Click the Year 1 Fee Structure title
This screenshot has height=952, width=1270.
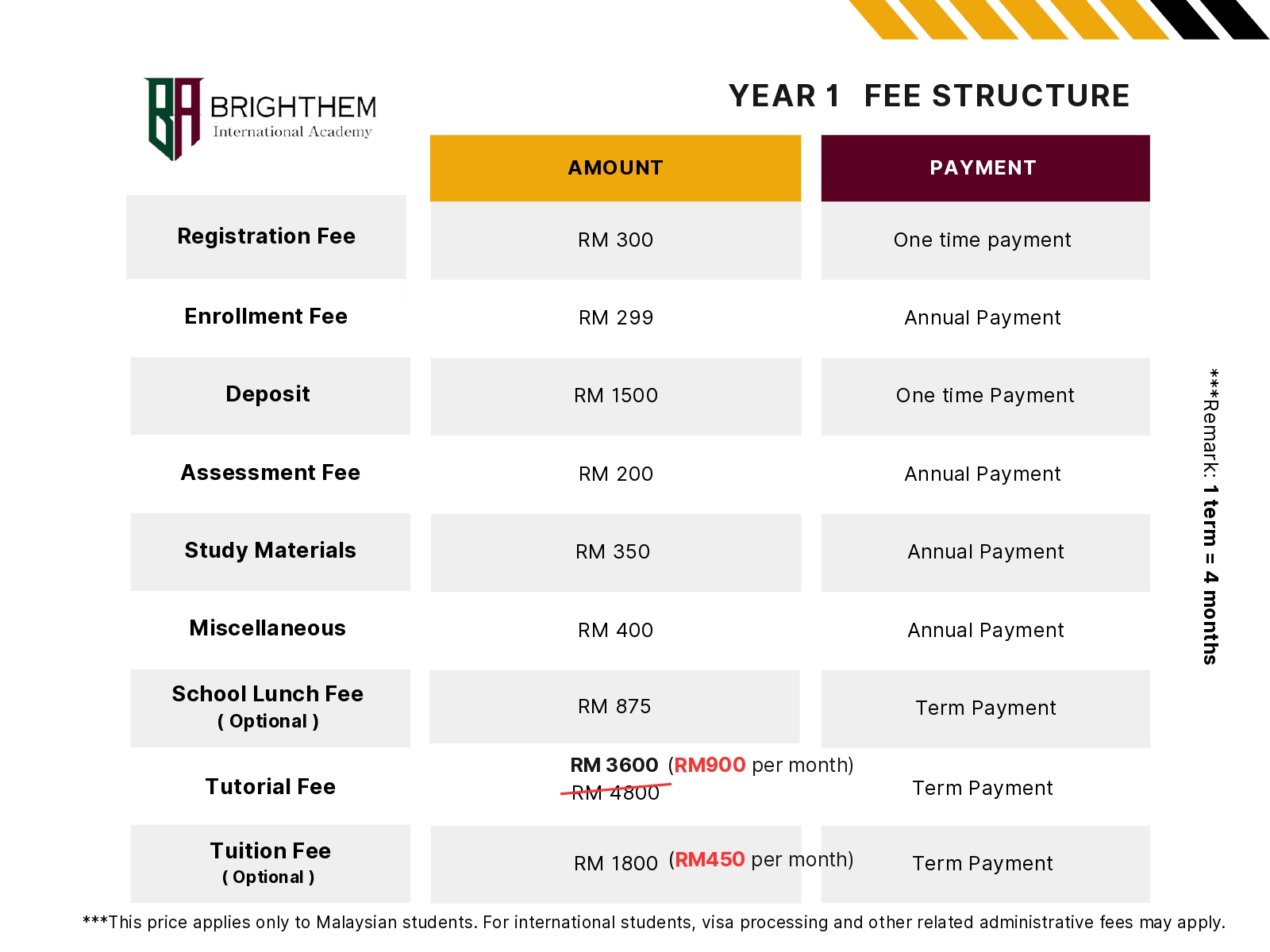(x=929, y=96)
